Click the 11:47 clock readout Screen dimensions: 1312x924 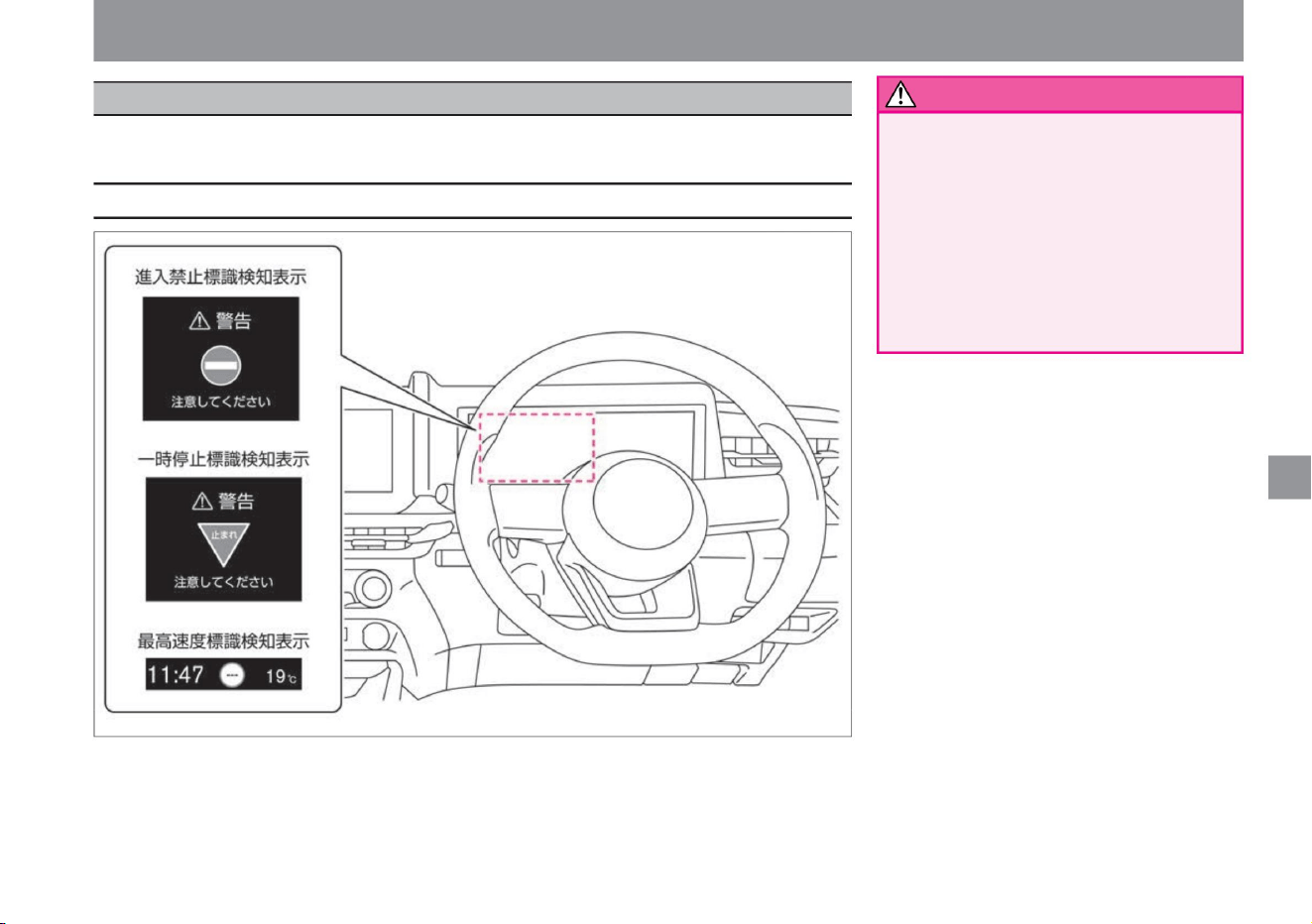tap(176, 675)
